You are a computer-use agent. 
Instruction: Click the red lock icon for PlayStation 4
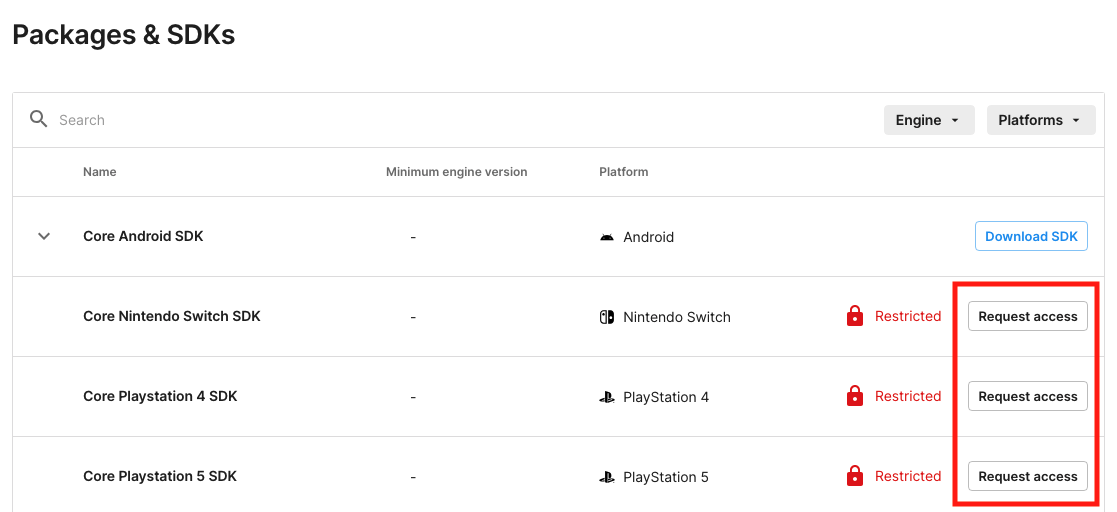point(855,395)
